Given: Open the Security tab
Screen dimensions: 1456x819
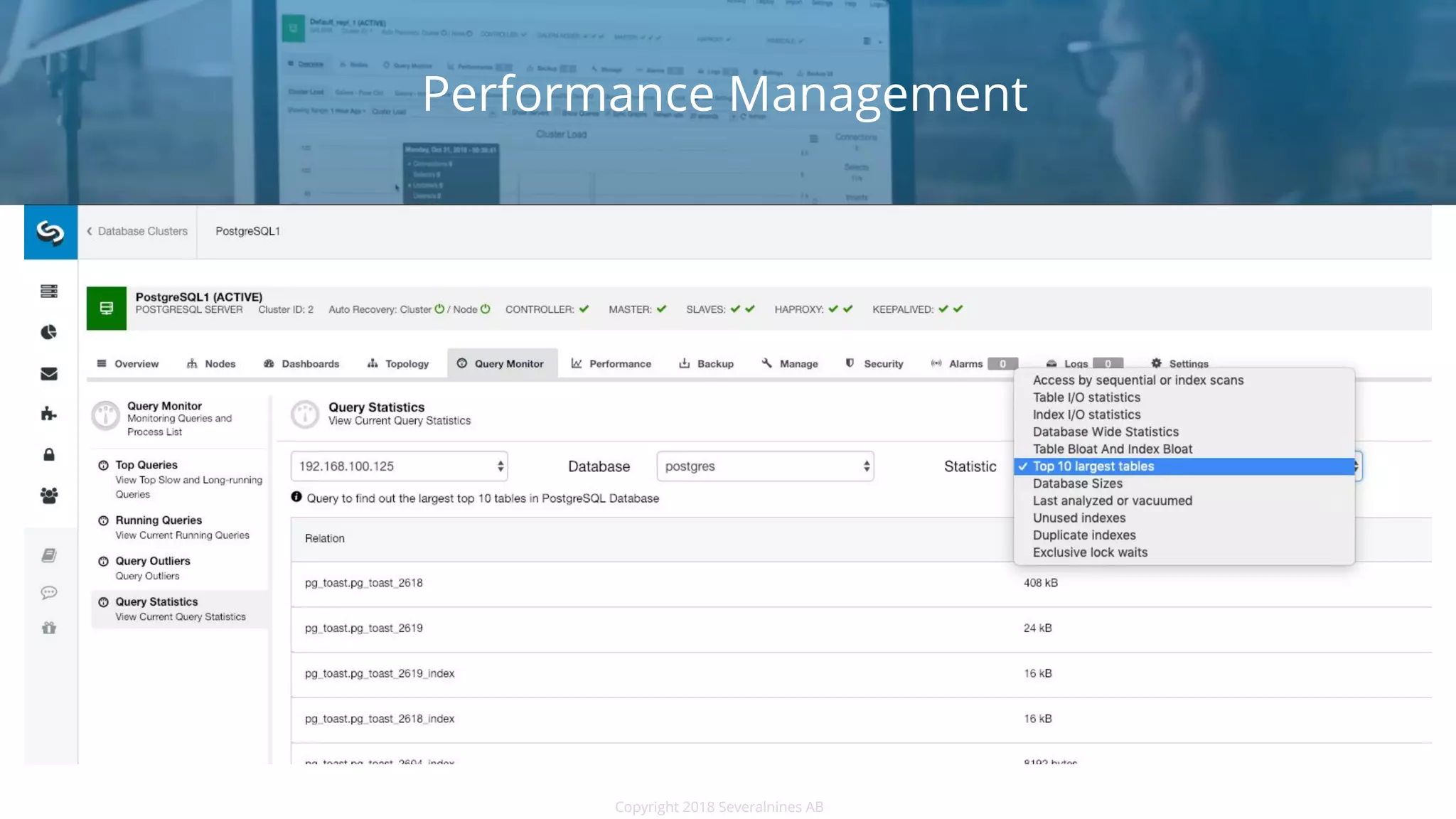Looking at the screenshot, I should pos(874,363).
